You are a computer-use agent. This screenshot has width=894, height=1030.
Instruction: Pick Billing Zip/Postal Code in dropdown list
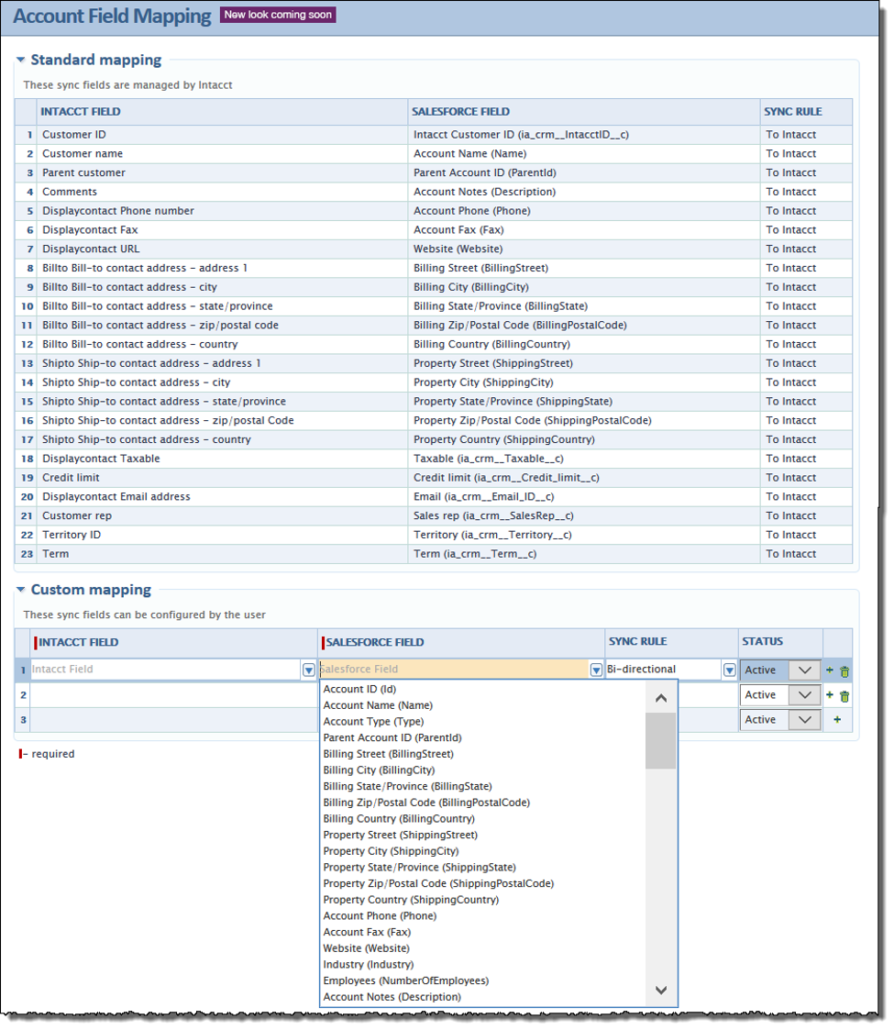[x=426, y=803]
